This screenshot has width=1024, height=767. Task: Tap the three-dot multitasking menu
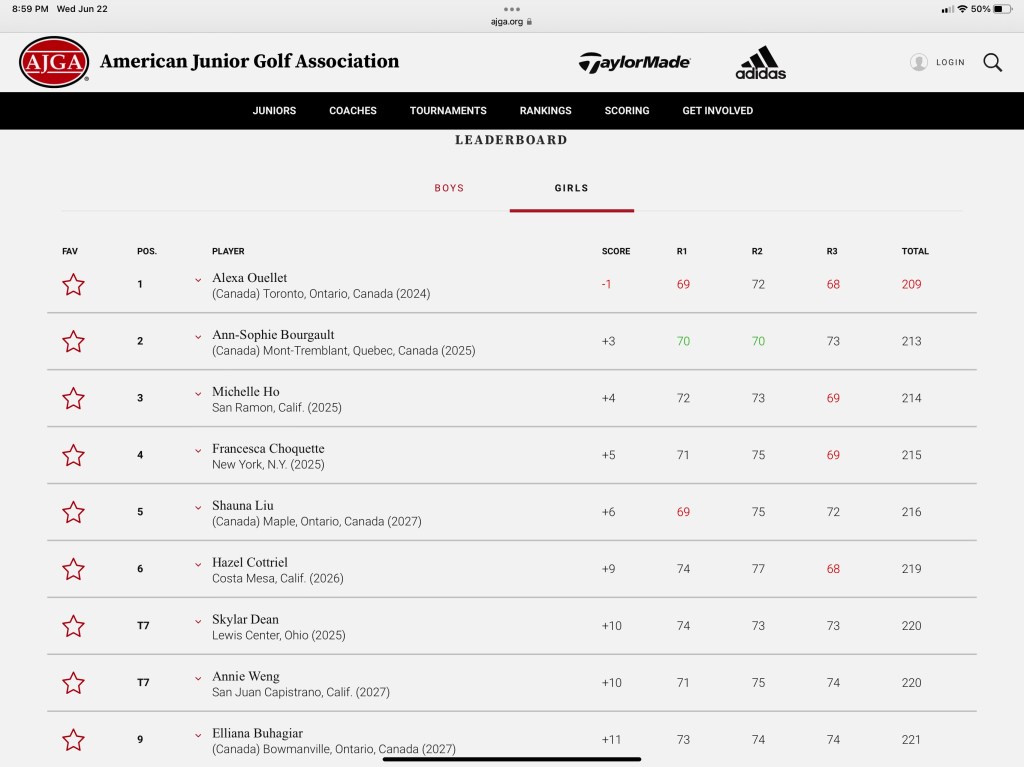click(x=512, y=9)
